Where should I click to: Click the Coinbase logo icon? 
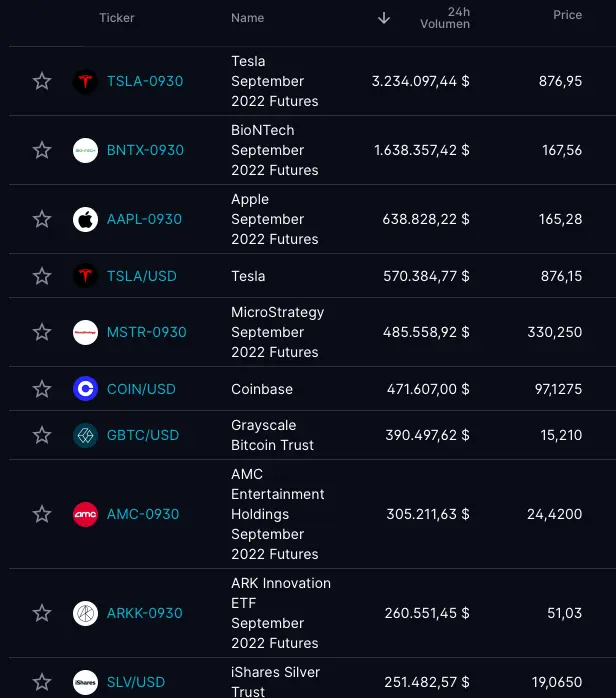[x=85, y=389]
